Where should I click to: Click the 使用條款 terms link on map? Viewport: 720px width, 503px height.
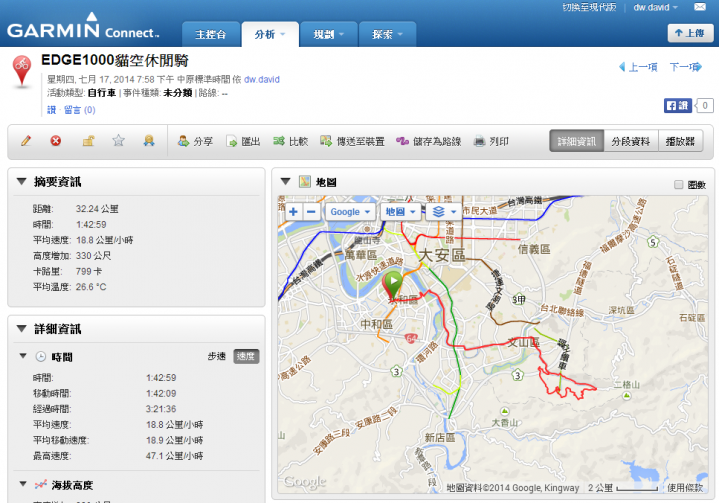coord(685,488)
